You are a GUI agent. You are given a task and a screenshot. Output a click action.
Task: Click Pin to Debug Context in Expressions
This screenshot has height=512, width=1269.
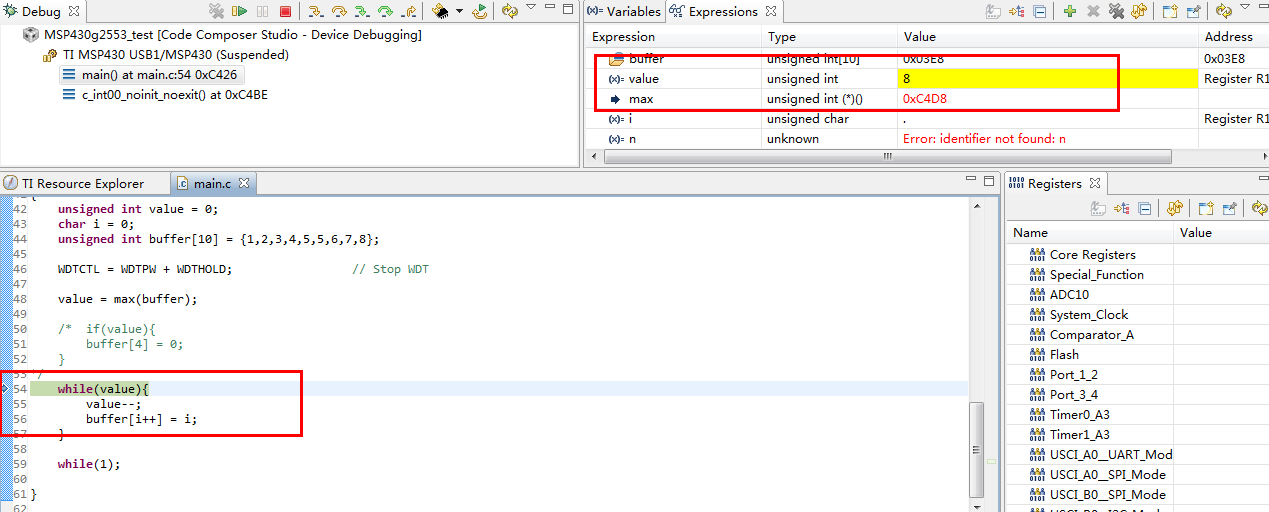click(1193, 11)
